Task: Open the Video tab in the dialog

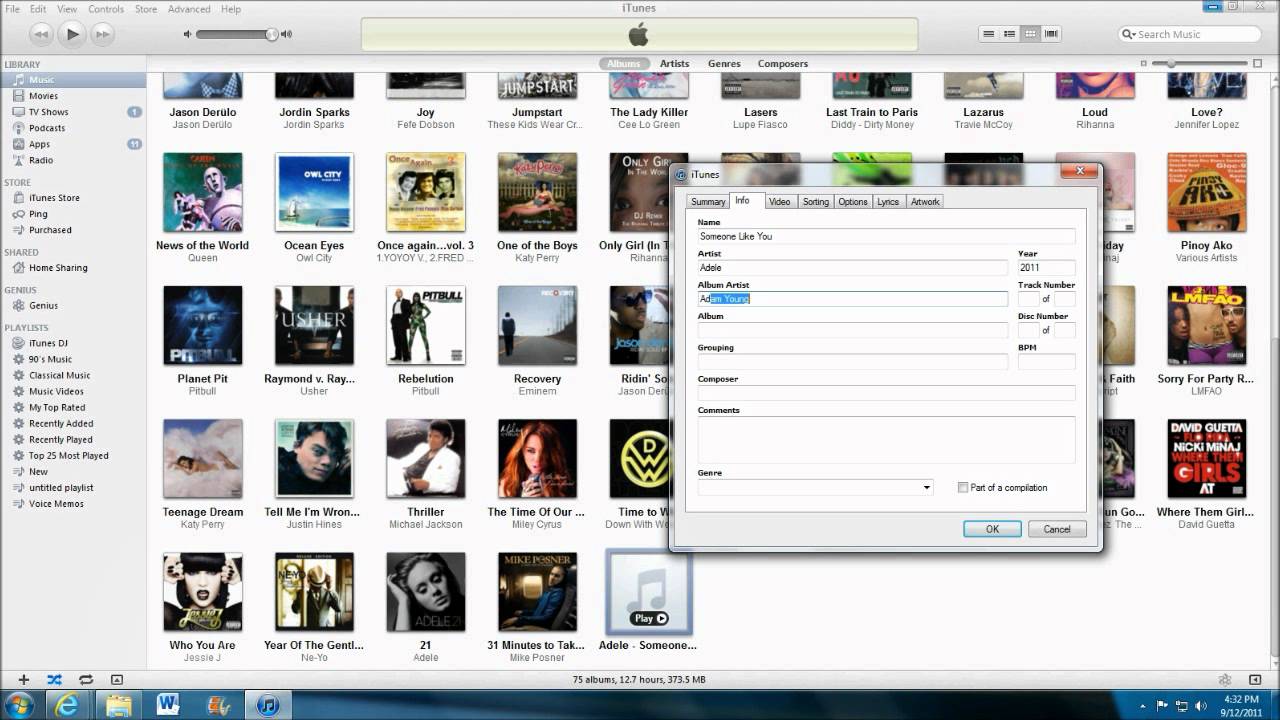Action: [780, 202]
